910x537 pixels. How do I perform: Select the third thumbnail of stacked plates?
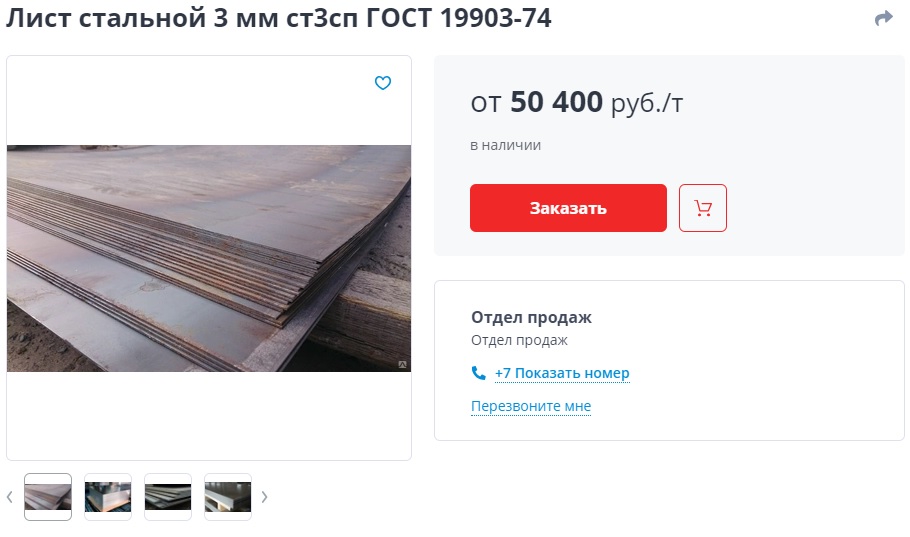pyautogui.click(x=168, y=497)
